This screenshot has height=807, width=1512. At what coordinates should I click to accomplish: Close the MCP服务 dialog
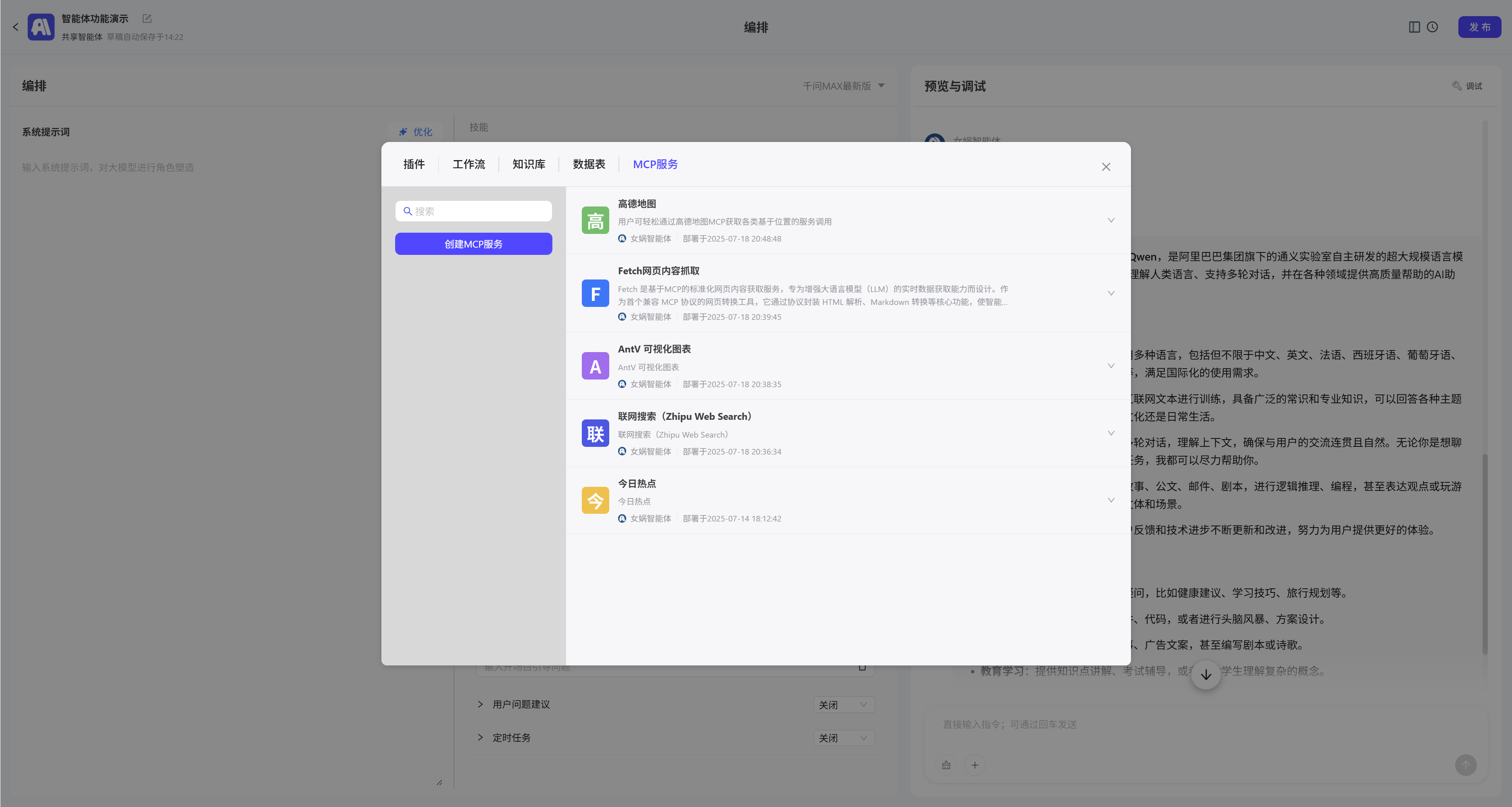click(1106, 167)
